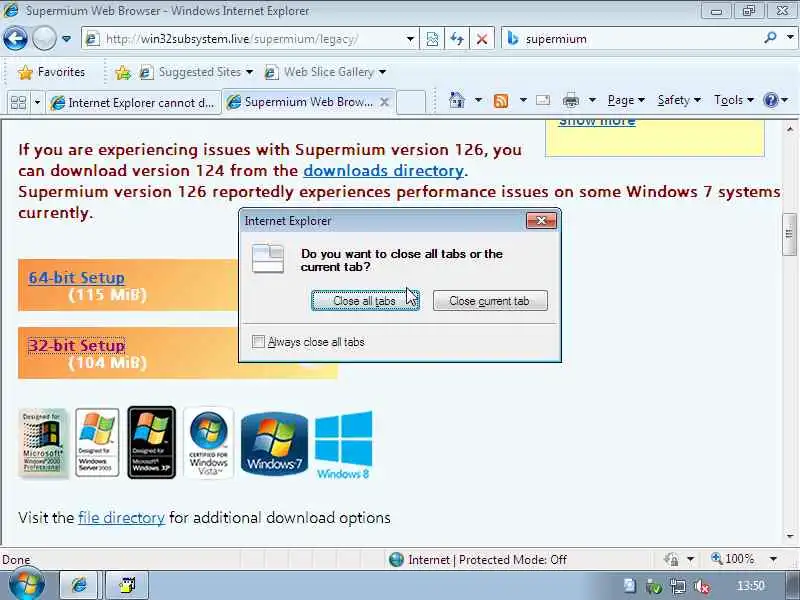The image size is (800, 600).
Task: Click the Quick Tabs grid icon
Action: point(18,103)
